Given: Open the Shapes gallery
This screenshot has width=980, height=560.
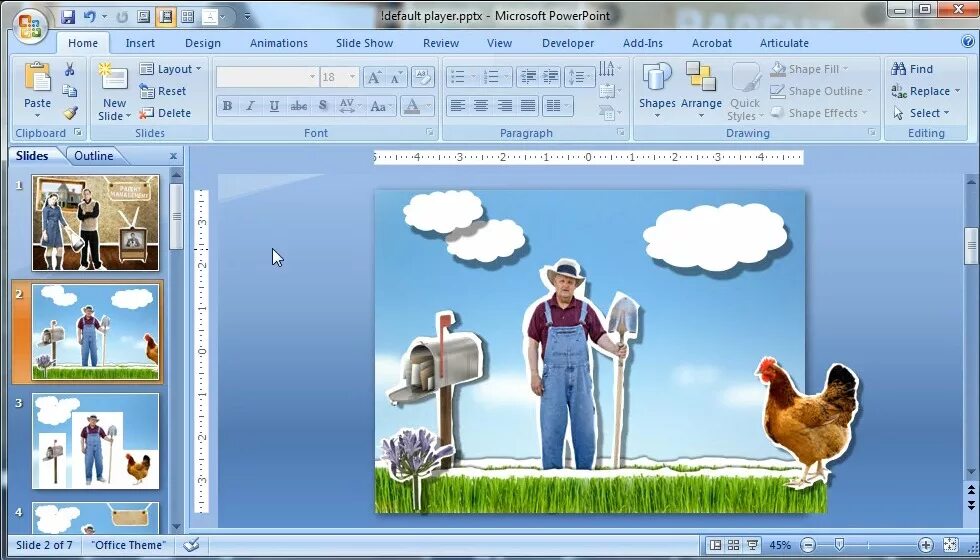Looking at the screenshot, I should 657,91.
